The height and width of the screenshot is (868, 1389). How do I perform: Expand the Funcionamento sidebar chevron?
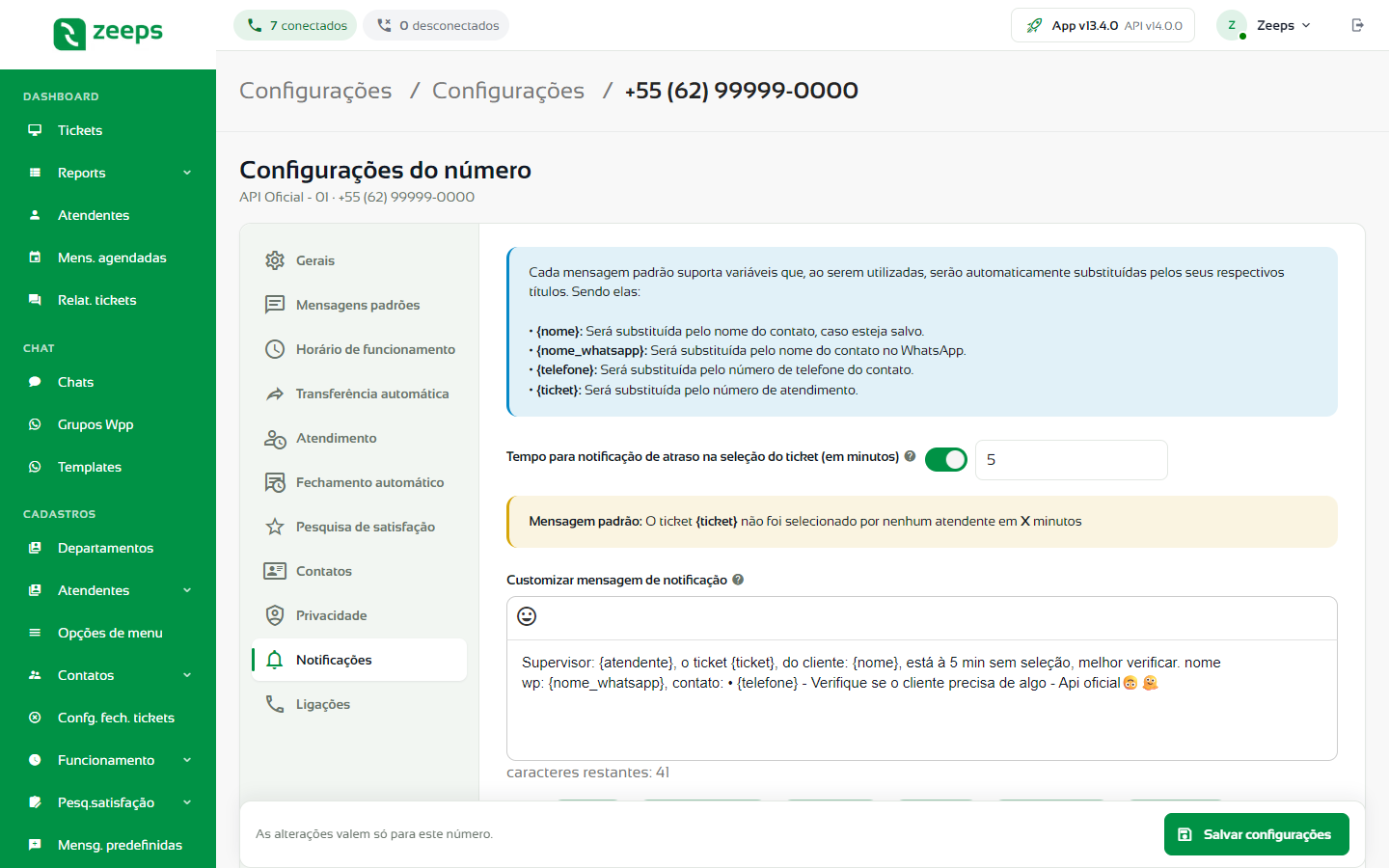click(187, 760)
